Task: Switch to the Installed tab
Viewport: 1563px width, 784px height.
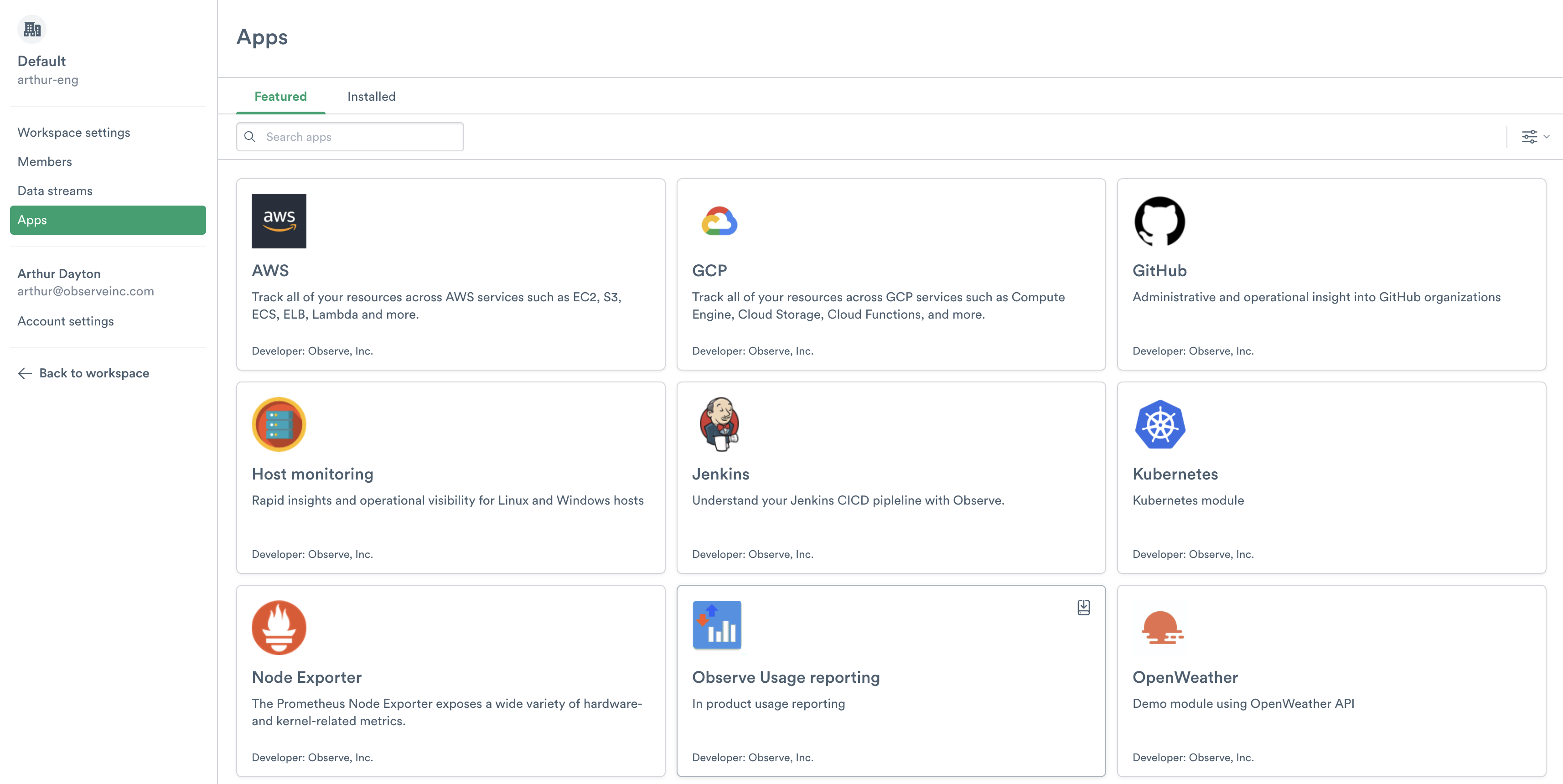Action: (x=371, y=97)
